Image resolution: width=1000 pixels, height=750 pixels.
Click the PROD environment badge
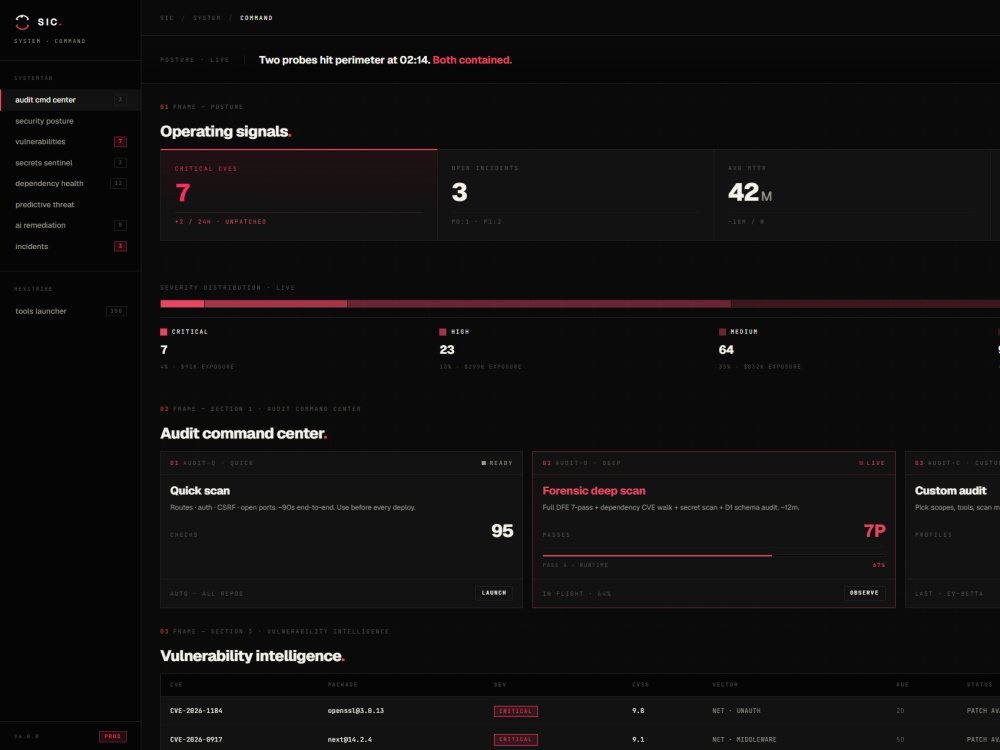coord(113,737)
